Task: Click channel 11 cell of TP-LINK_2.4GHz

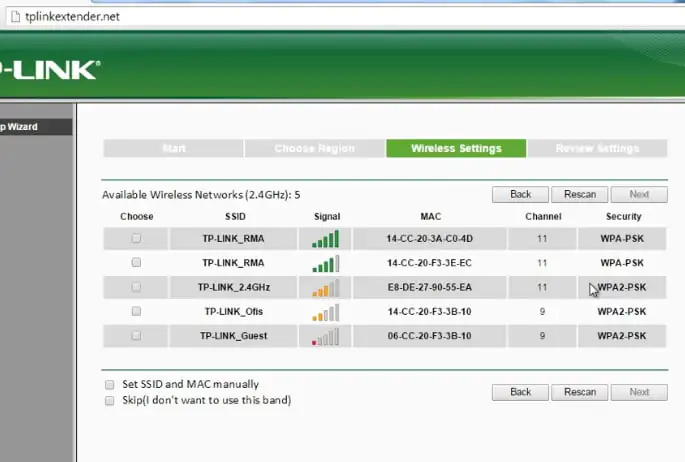Action: tap(542, 287)
